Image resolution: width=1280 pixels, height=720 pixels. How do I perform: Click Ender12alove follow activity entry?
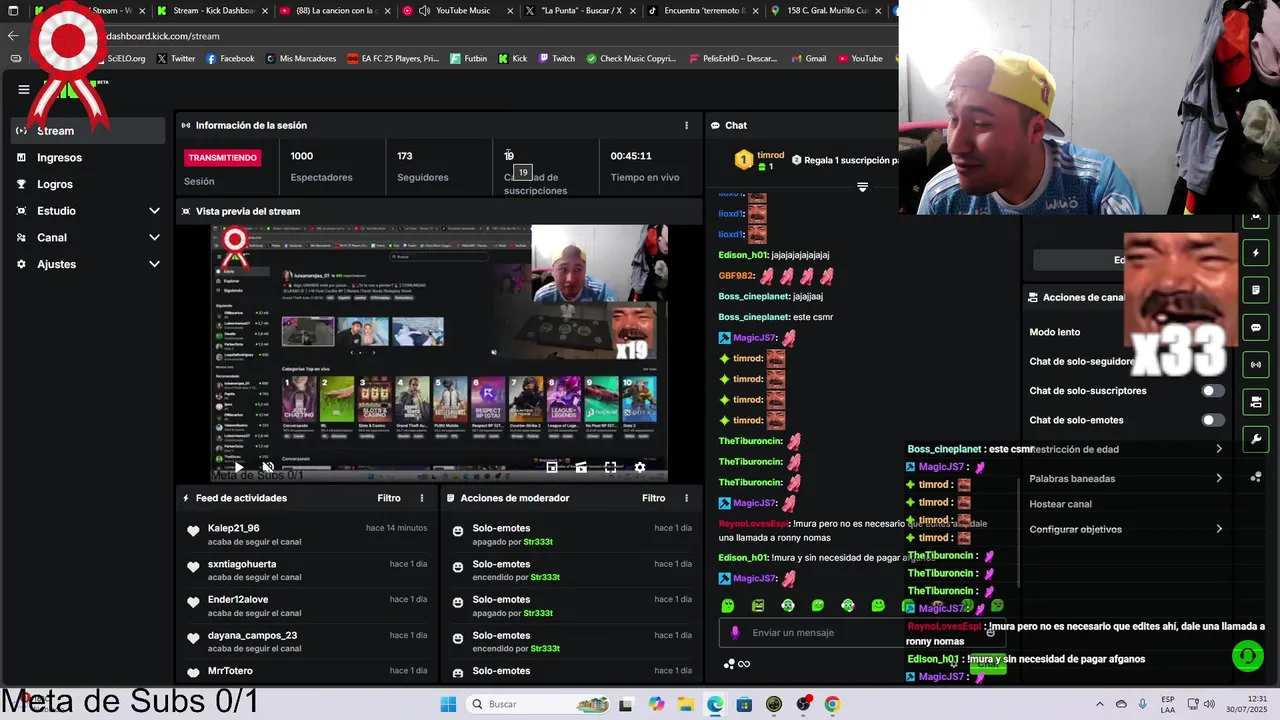(x=307, y=606)
